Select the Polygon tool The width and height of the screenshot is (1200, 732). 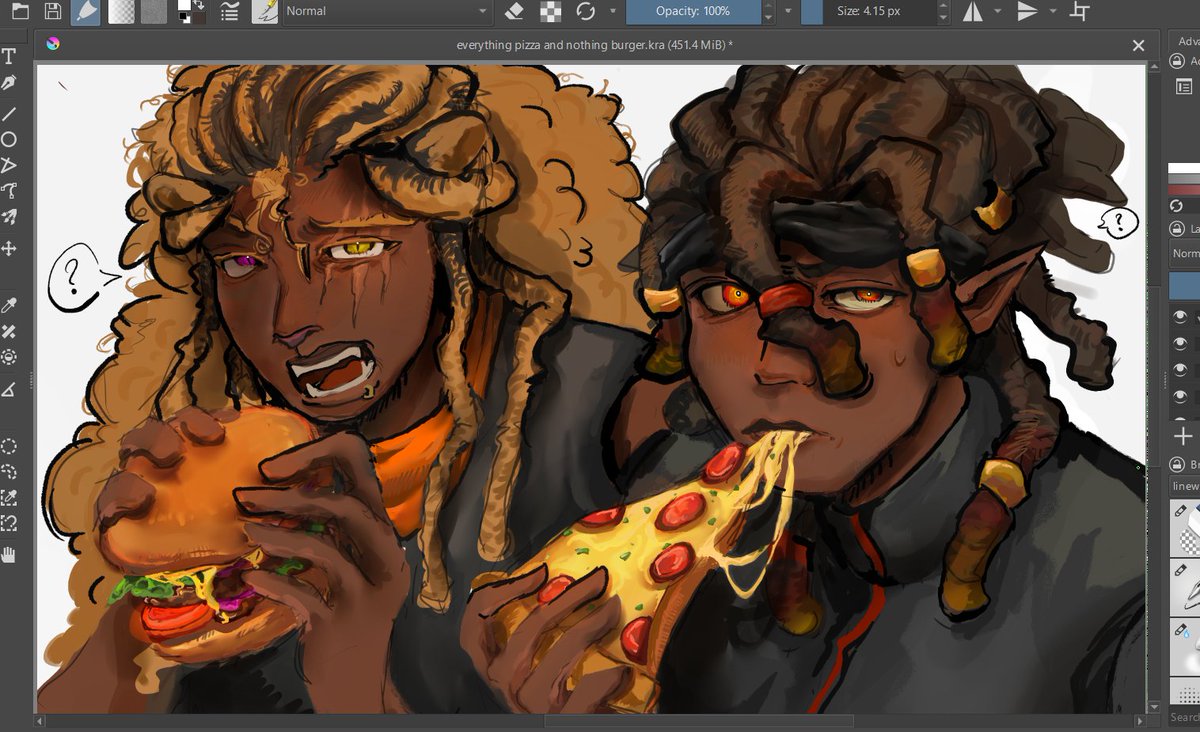[10, 166]
